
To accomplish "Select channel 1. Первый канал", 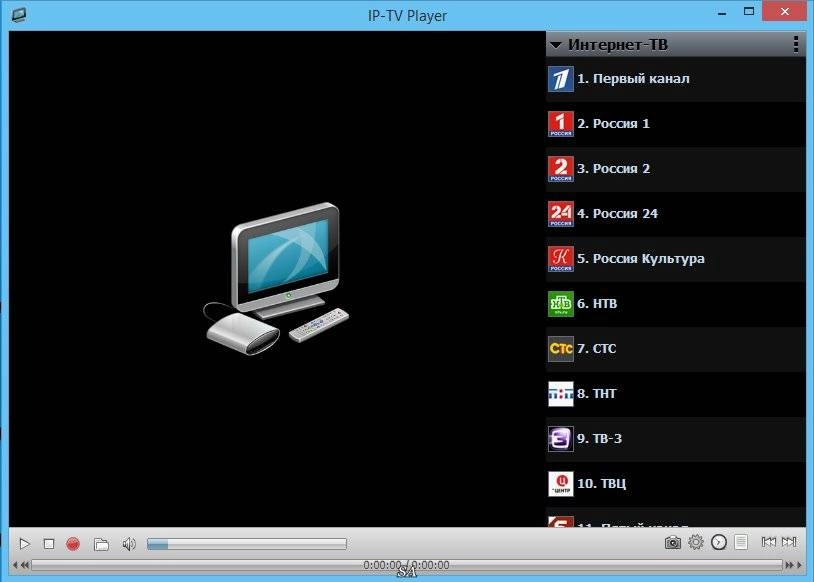I will (675, 79).
